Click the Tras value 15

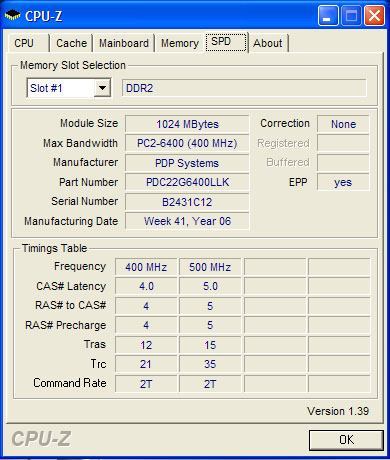click(210, 345)
